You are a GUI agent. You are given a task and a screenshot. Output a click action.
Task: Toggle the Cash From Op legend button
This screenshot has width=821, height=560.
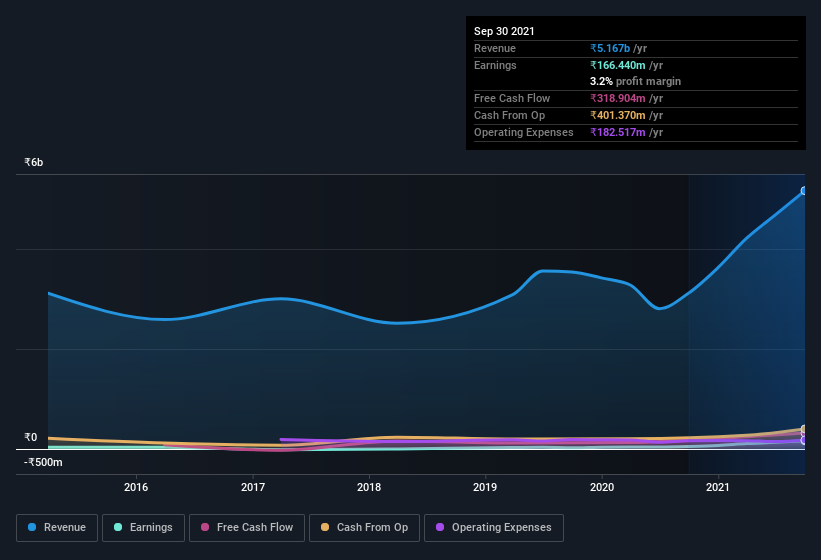click(x=364, y=528)
